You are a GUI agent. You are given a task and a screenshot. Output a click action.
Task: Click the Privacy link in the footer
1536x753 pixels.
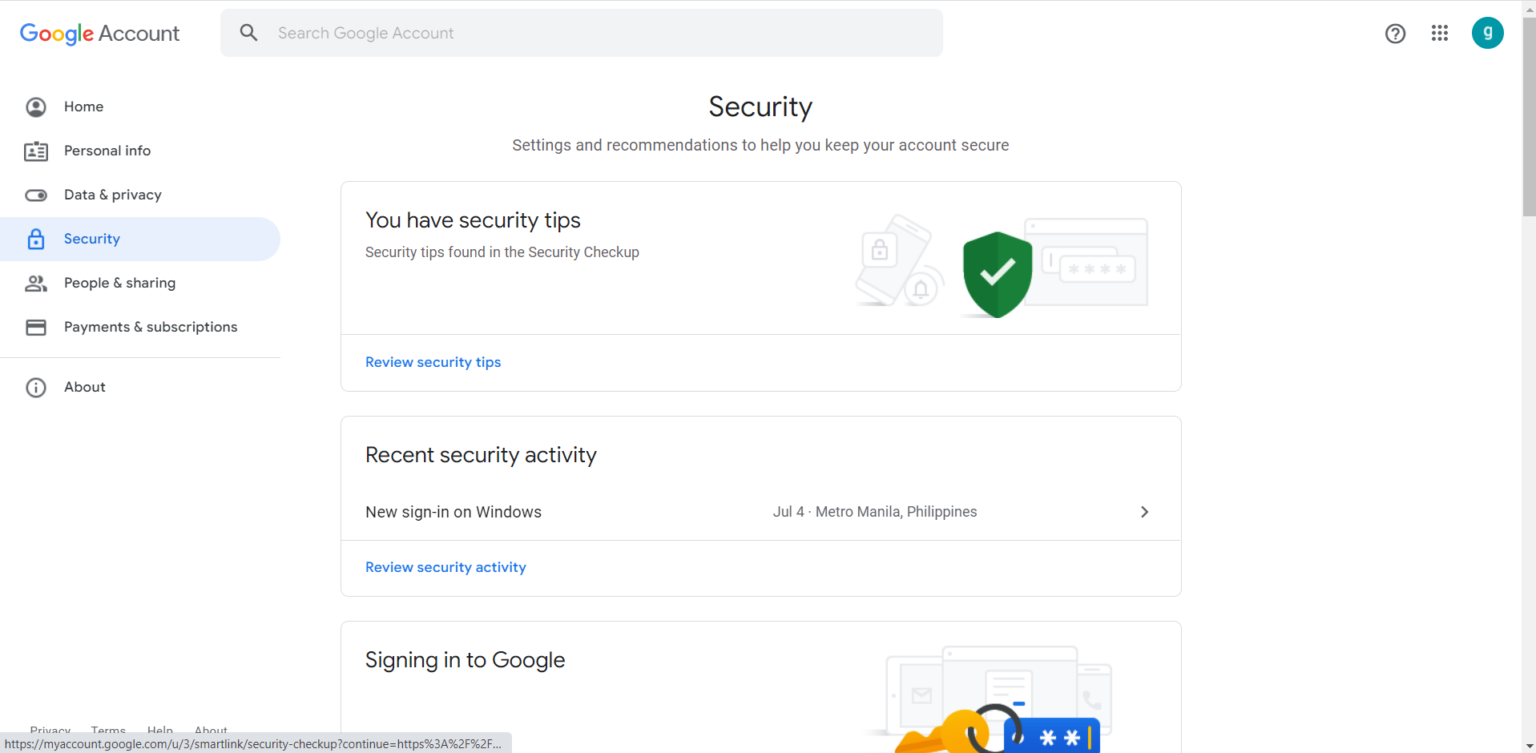coord(50,731)
